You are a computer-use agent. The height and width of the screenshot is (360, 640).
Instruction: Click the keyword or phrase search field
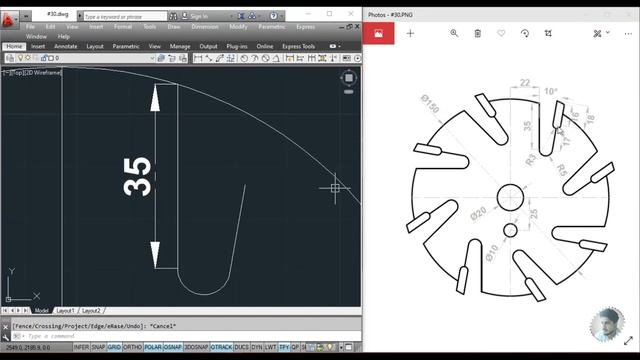pyautogui.click(x=125, y=16)
